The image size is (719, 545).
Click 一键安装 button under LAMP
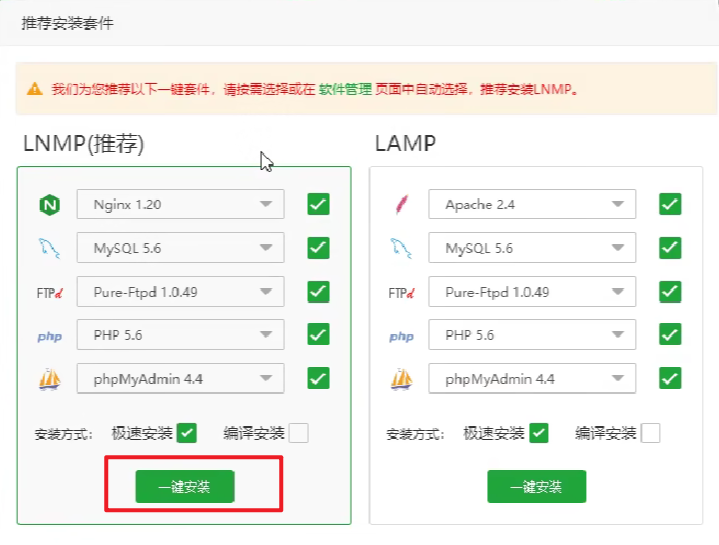[x=536, y=486]
